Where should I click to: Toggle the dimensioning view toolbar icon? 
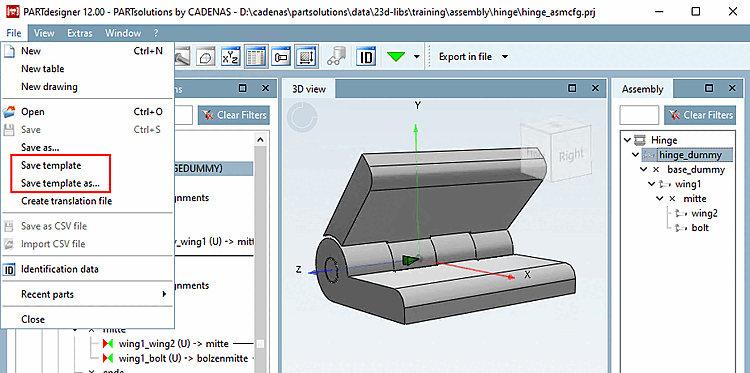coord(307,57)
